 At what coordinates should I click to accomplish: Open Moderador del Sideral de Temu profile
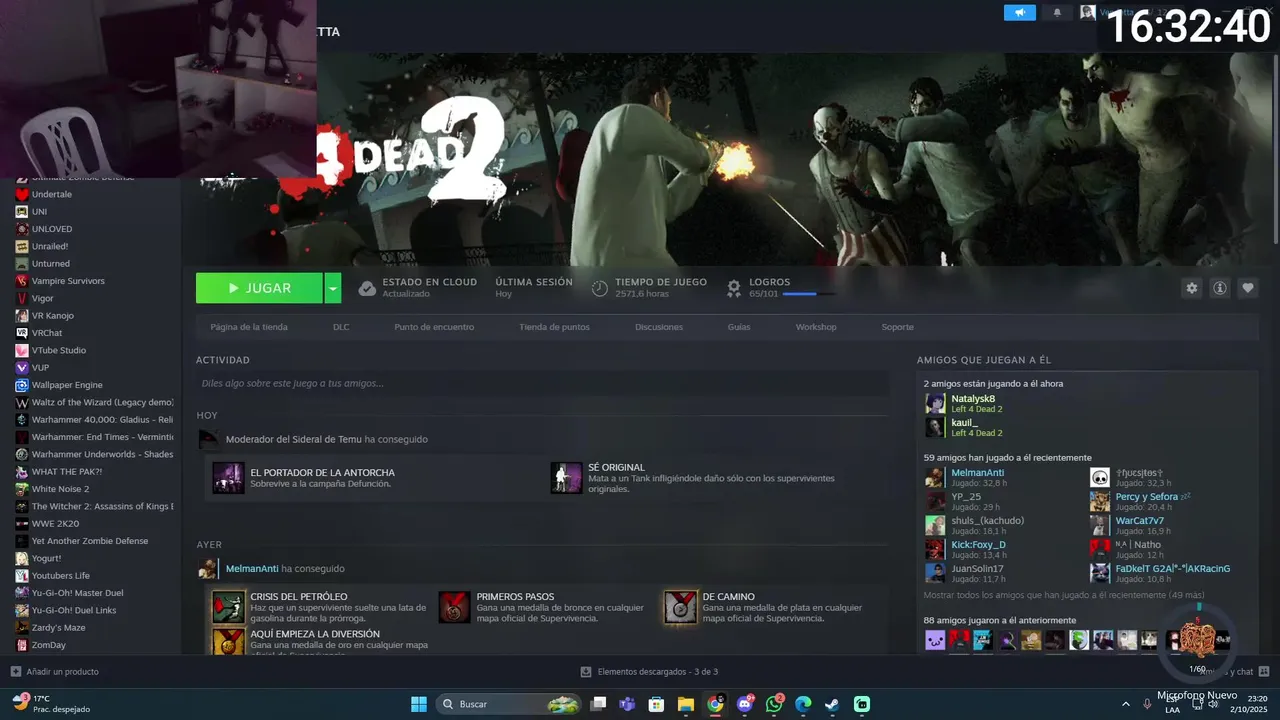(293, 439)
